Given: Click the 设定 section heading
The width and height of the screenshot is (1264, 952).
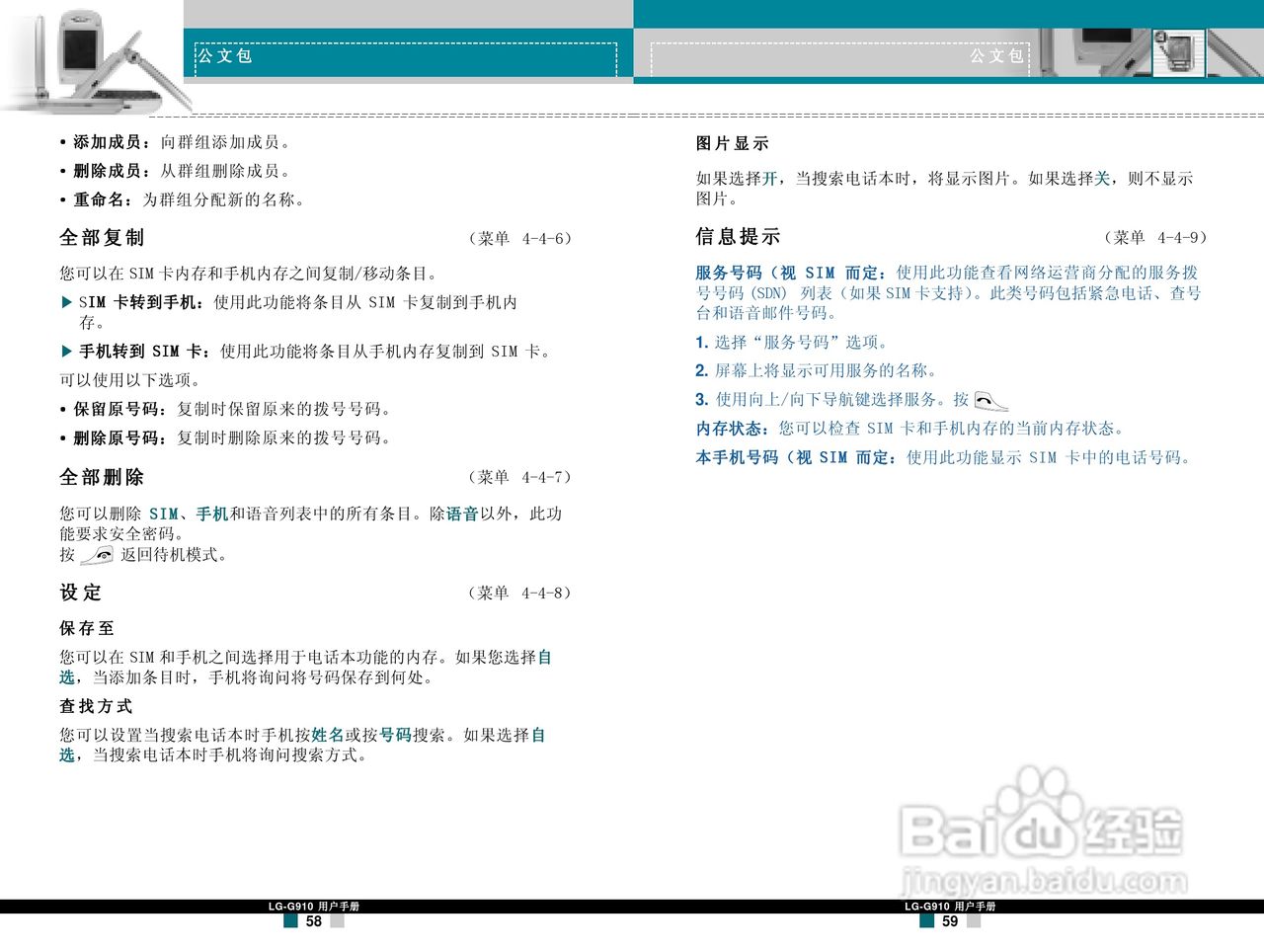Looking at the screenshot, I should tap(81, 593).
